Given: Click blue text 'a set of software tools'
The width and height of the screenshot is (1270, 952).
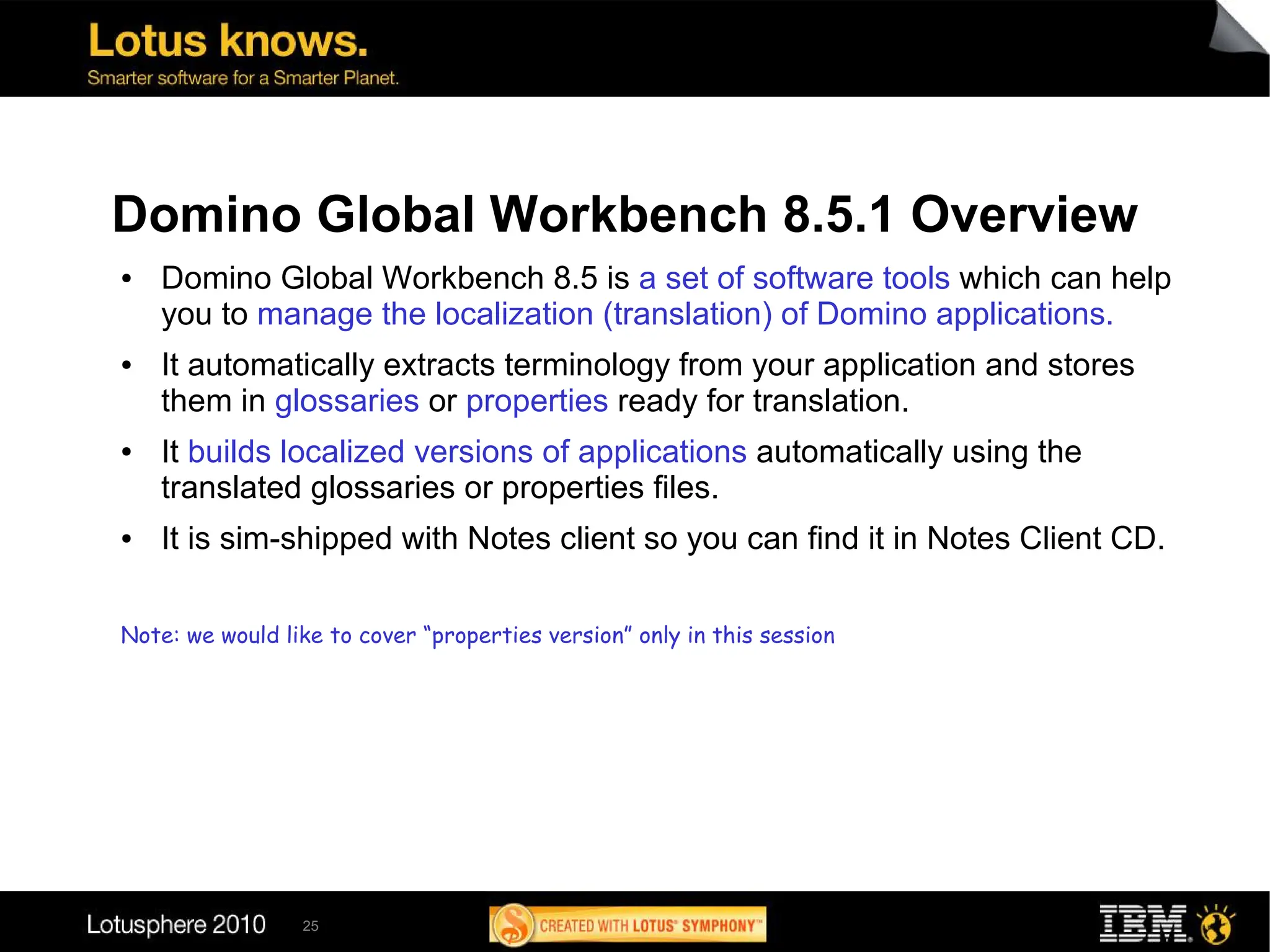Looking at the screenshot, I should pos(794,278).
